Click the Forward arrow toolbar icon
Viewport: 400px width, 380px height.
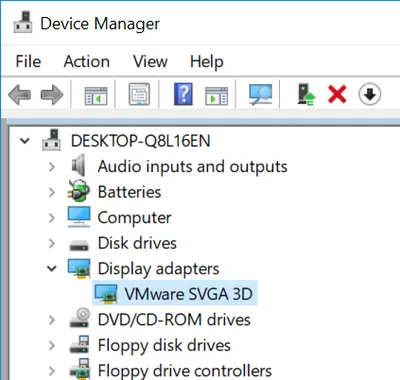coord(52,95)
